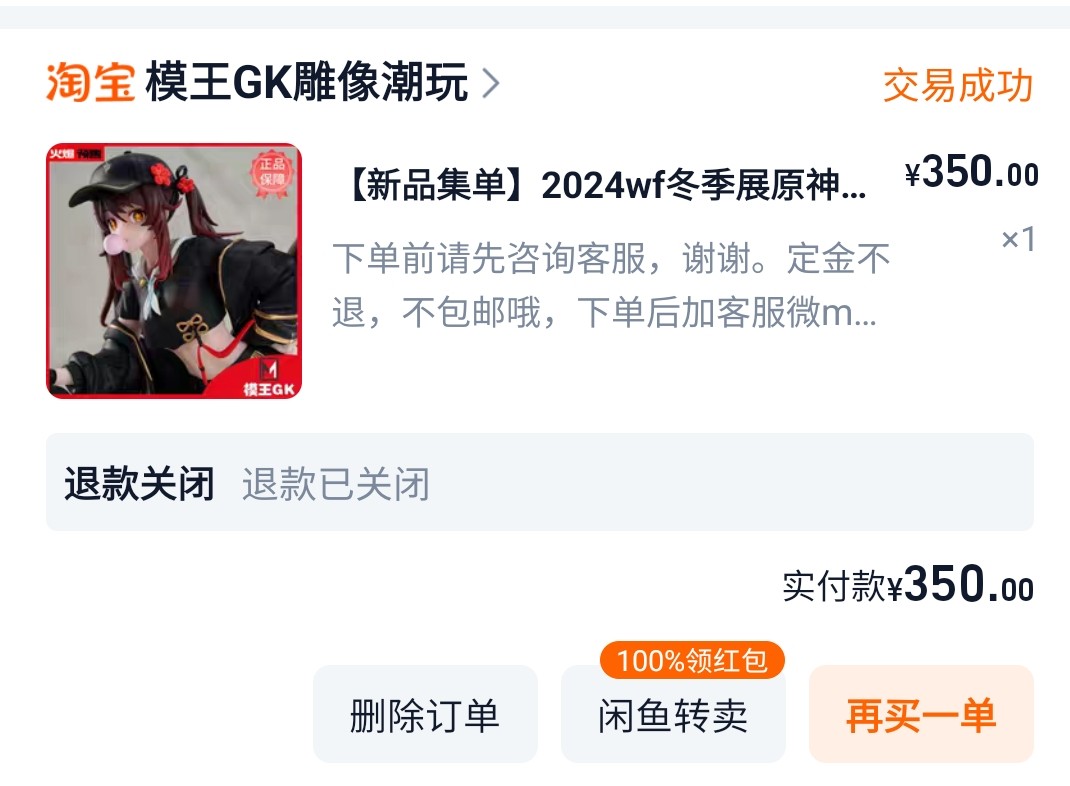
Task: Open product title 新品集单 2024wf冬季展
Action: coord(606,185)
